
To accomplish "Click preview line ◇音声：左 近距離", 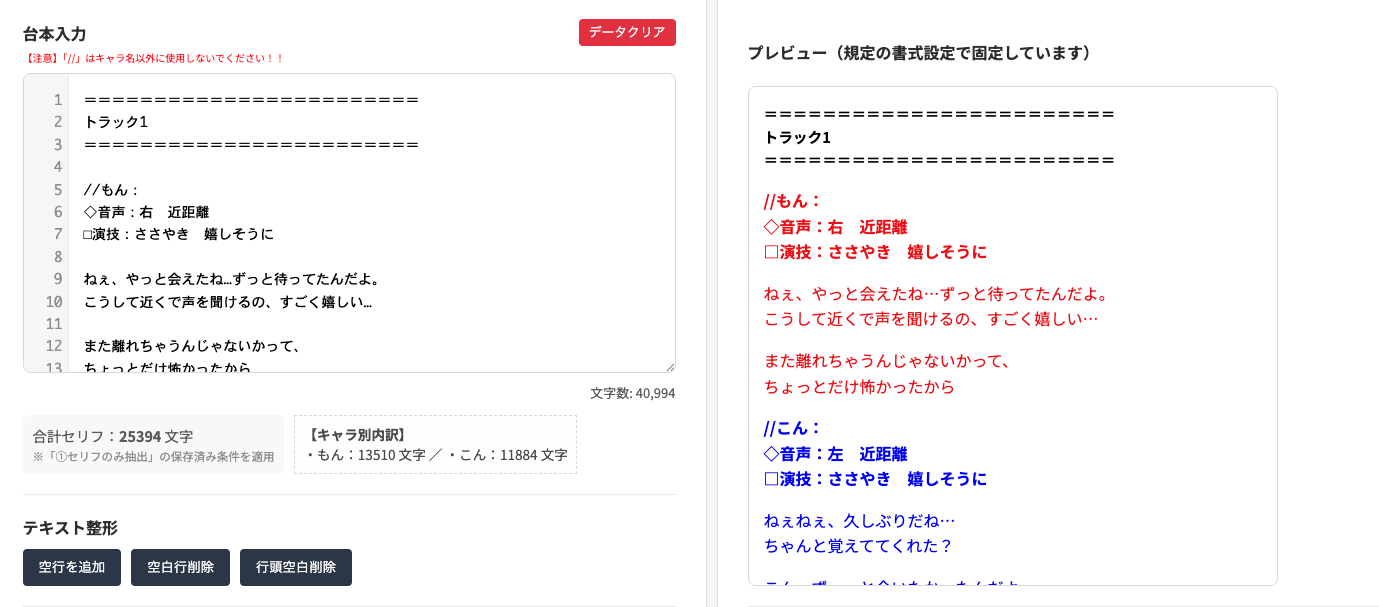I will [x=836, y=454].
